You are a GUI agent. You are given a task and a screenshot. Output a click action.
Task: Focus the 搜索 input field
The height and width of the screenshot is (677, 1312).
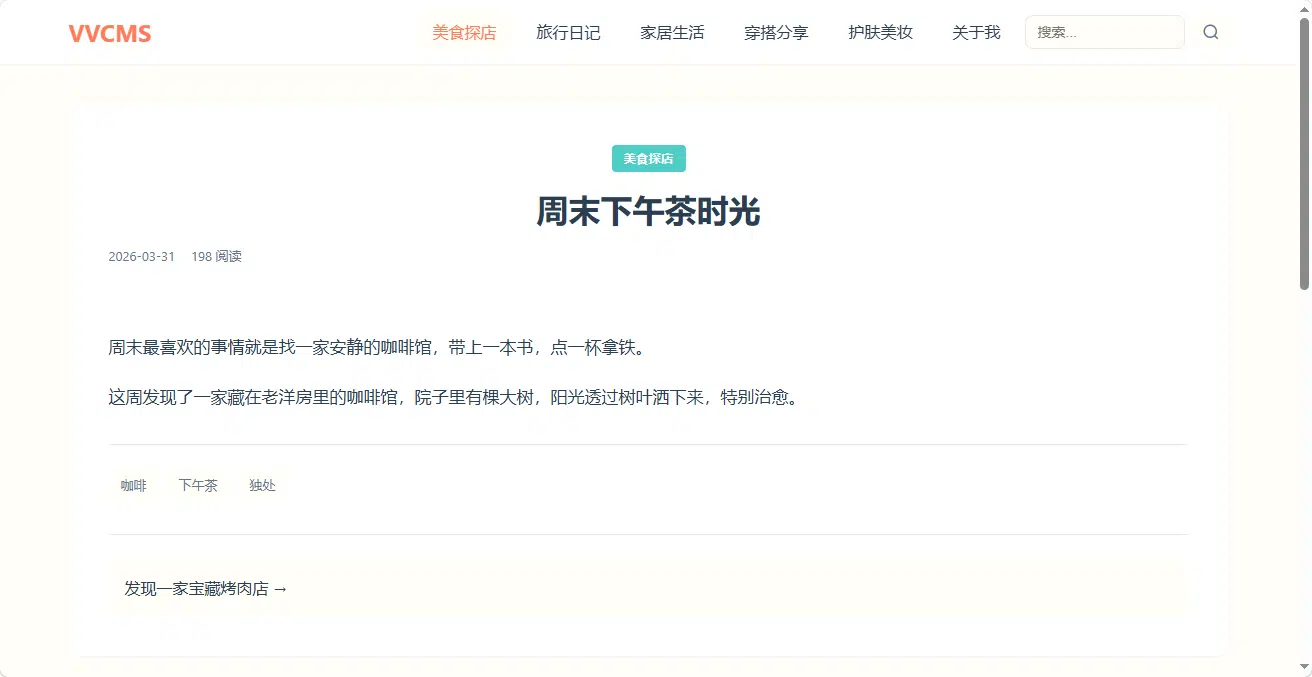click(x=1105, y=32)
